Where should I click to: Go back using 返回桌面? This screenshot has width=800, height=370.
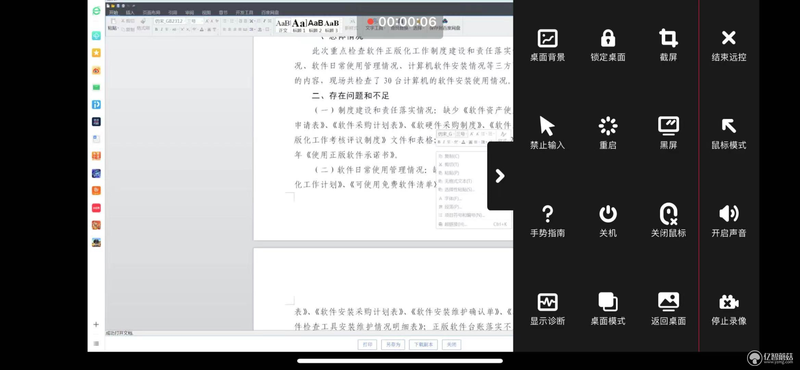tap(668, 309)
